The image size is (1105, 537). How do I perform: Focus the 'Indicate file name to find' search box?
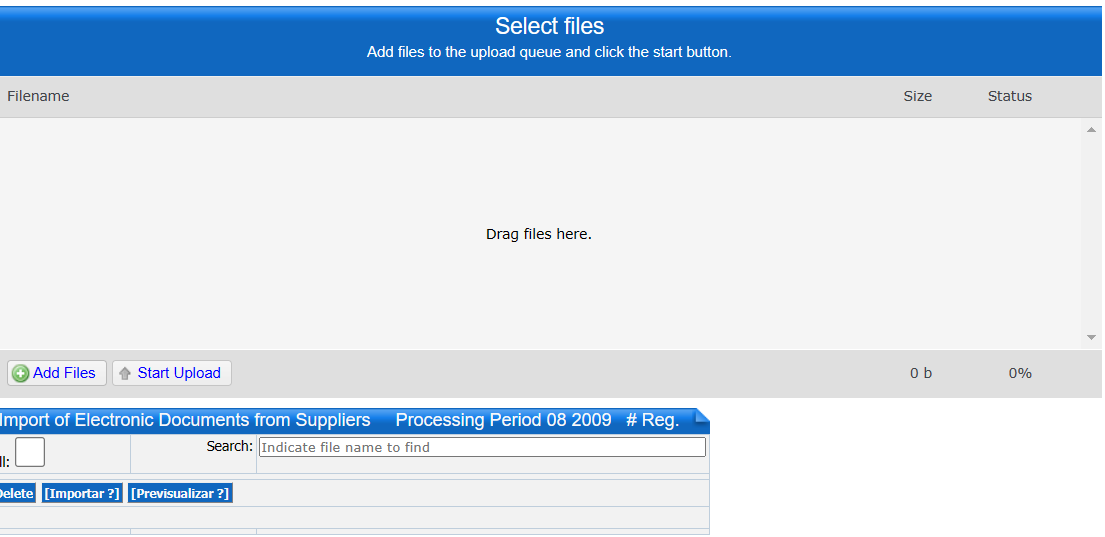482,447
